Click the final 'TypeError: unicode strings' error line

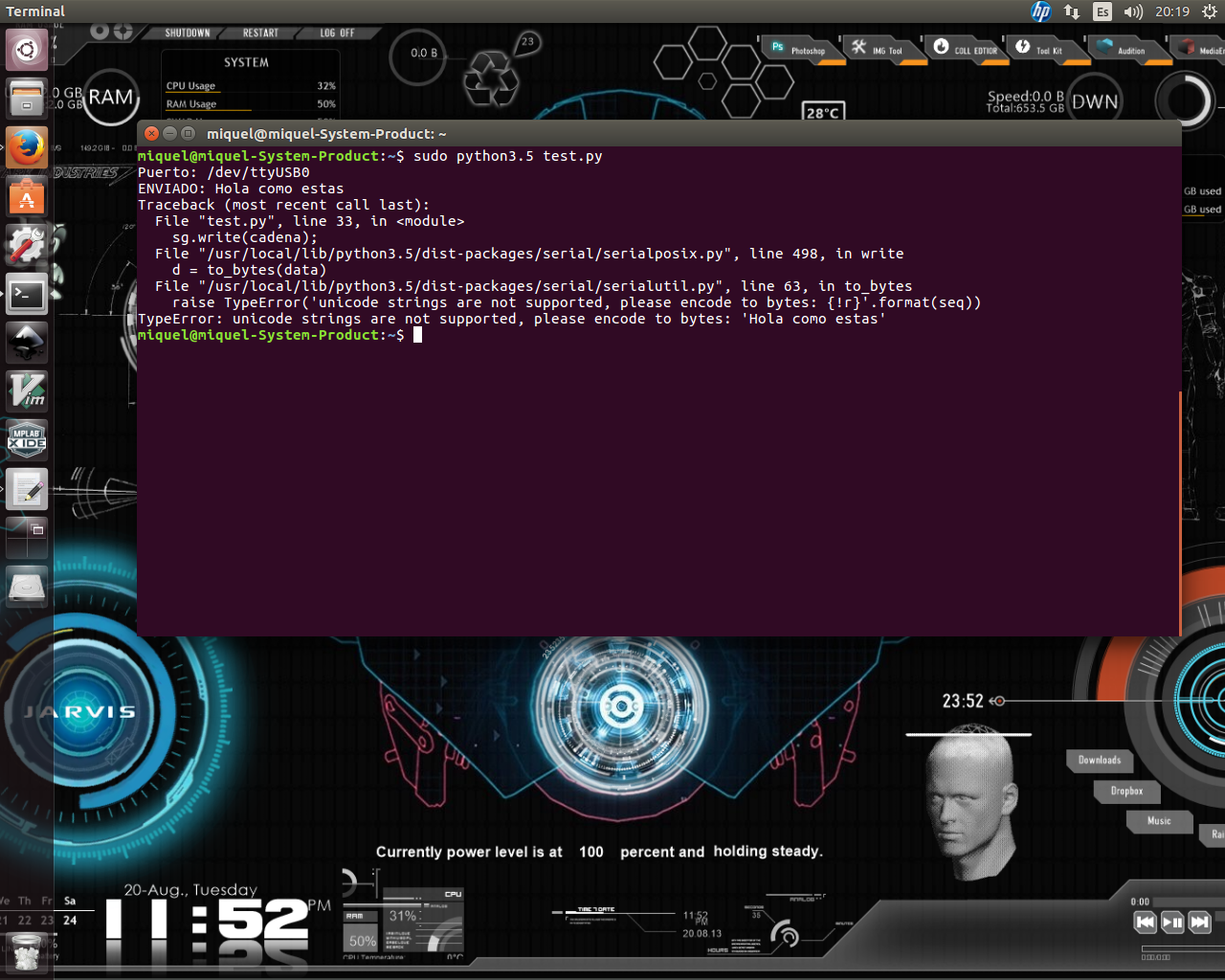click(512, 319)
